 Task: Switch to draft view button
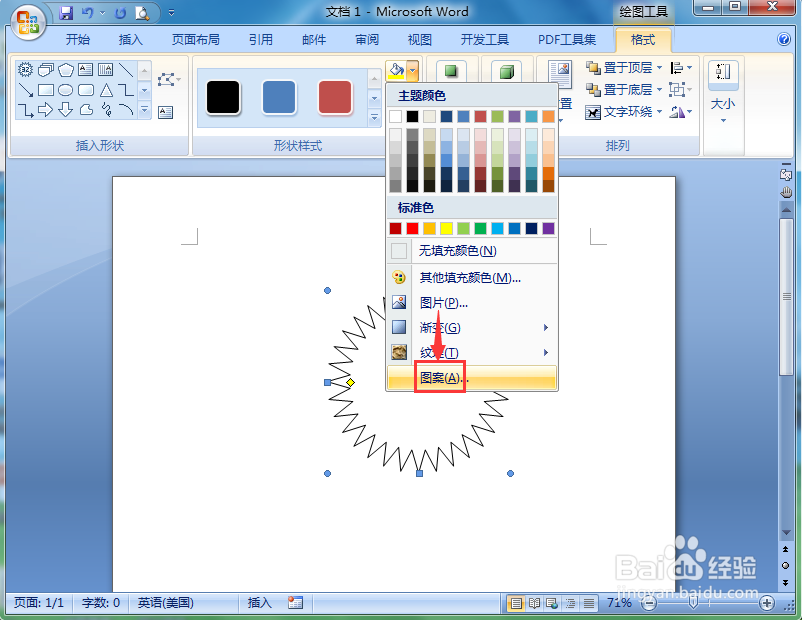pos(589,604)
